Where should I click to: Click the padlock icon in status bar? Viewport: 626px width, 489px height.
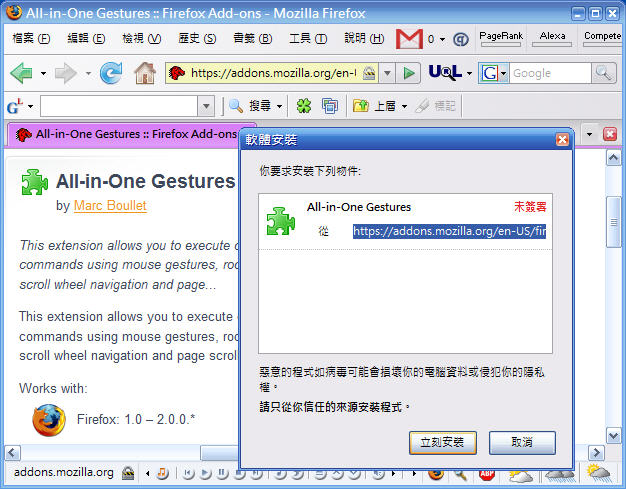128,473
